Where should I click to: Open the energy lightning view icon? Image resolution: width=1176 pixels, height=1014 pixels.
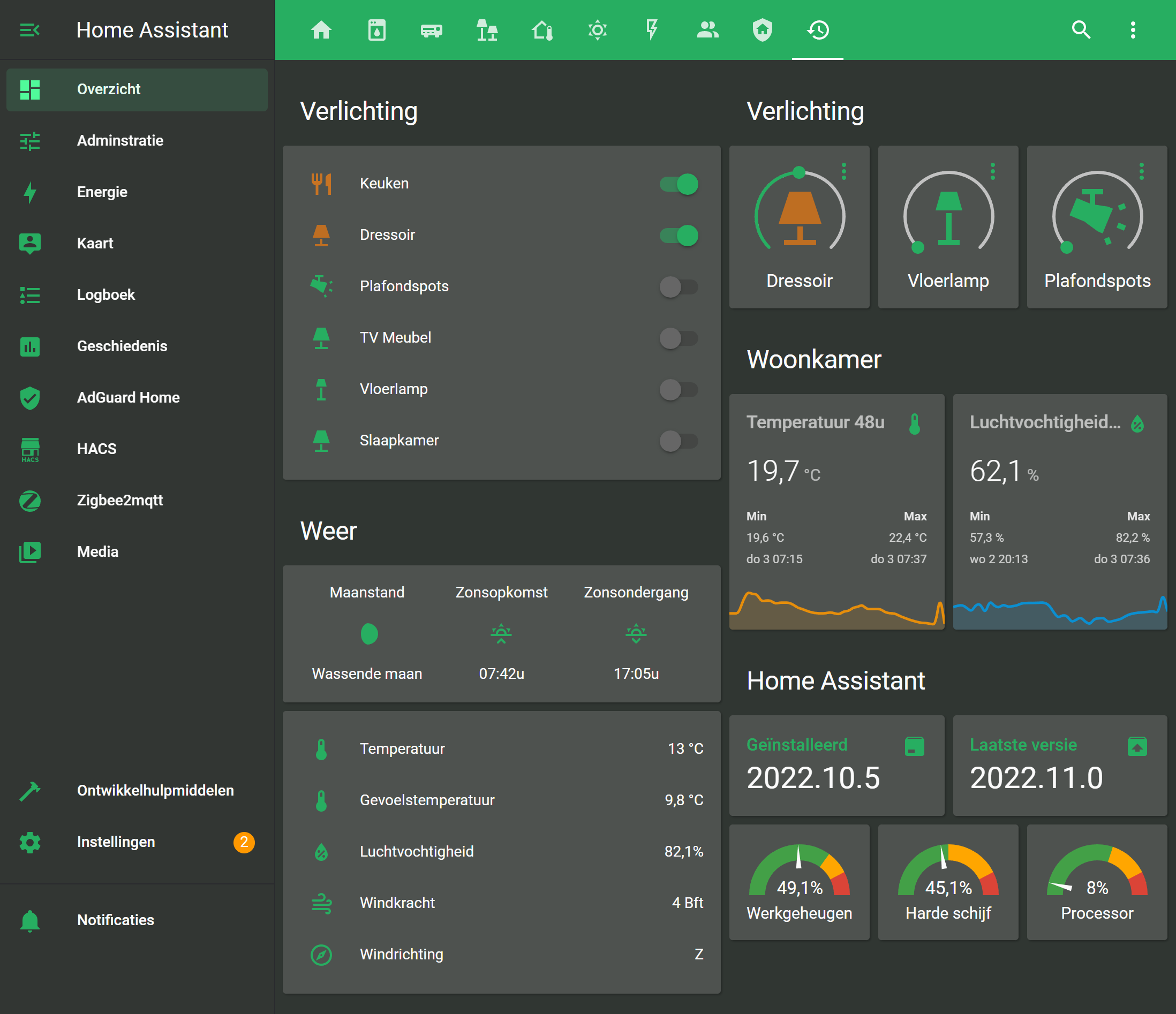click(652, 29)
